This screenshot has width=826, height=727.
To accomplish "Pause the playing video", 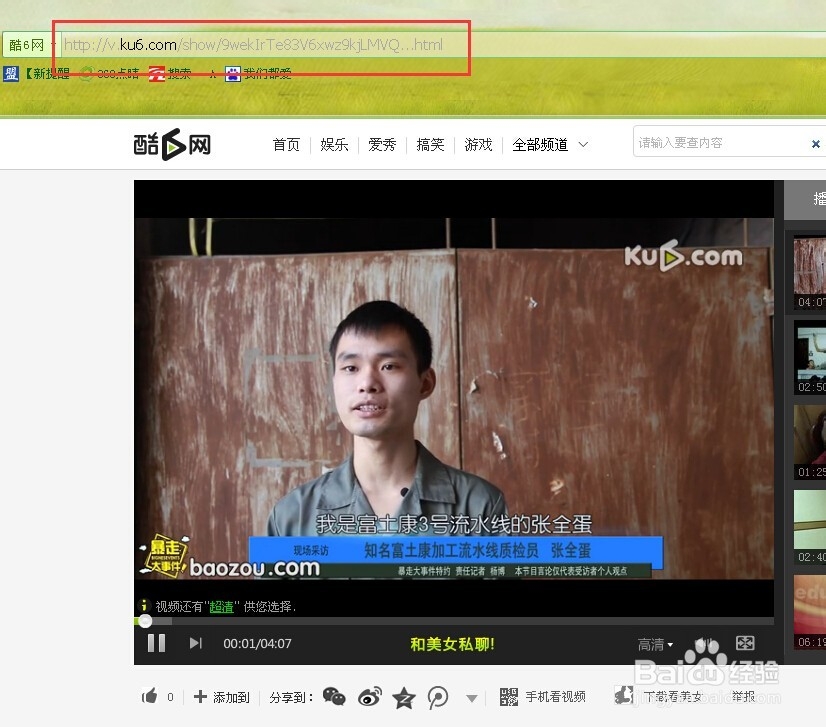I will [156, 643].
